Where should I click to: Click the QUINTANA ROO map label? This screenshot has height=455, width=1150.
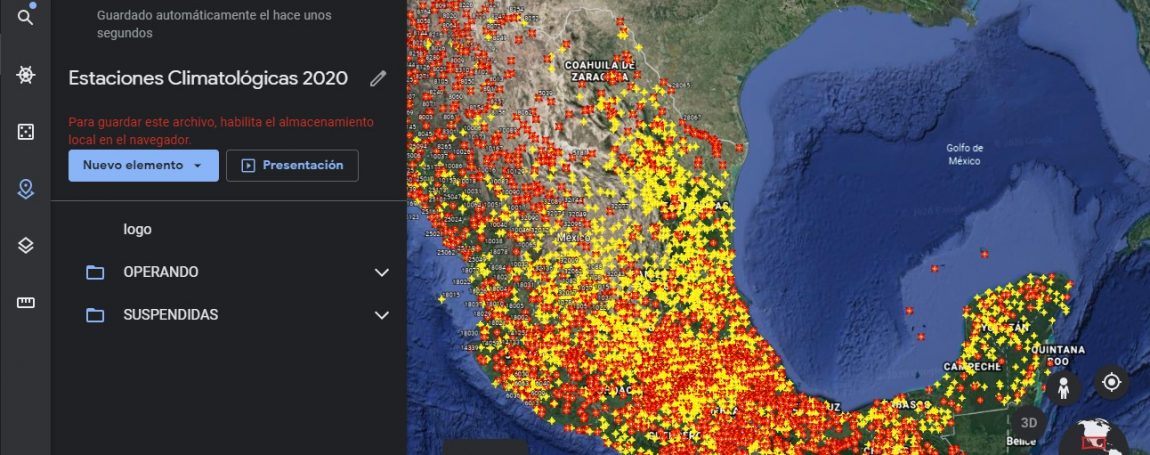[1058, 355]
